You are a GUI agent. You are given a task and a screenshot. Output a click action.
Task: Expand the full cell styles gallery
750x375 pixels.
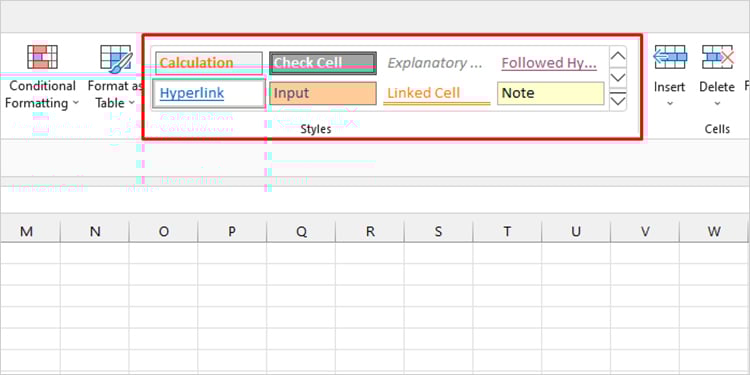(618, 100)
